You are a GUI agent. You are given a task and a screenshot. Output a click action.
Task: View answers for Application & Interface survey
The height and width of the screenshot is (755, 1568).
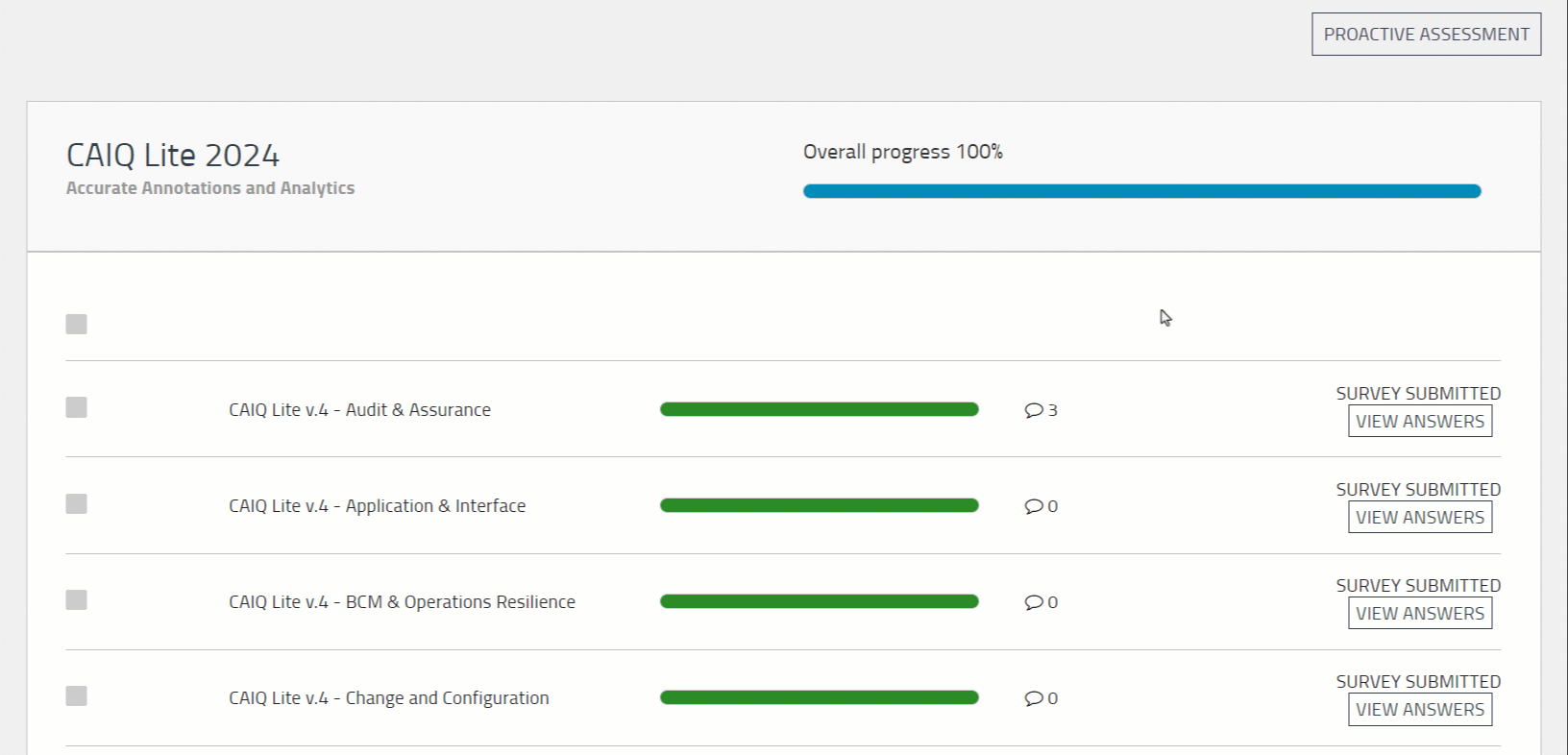[x=1419, y=518]
